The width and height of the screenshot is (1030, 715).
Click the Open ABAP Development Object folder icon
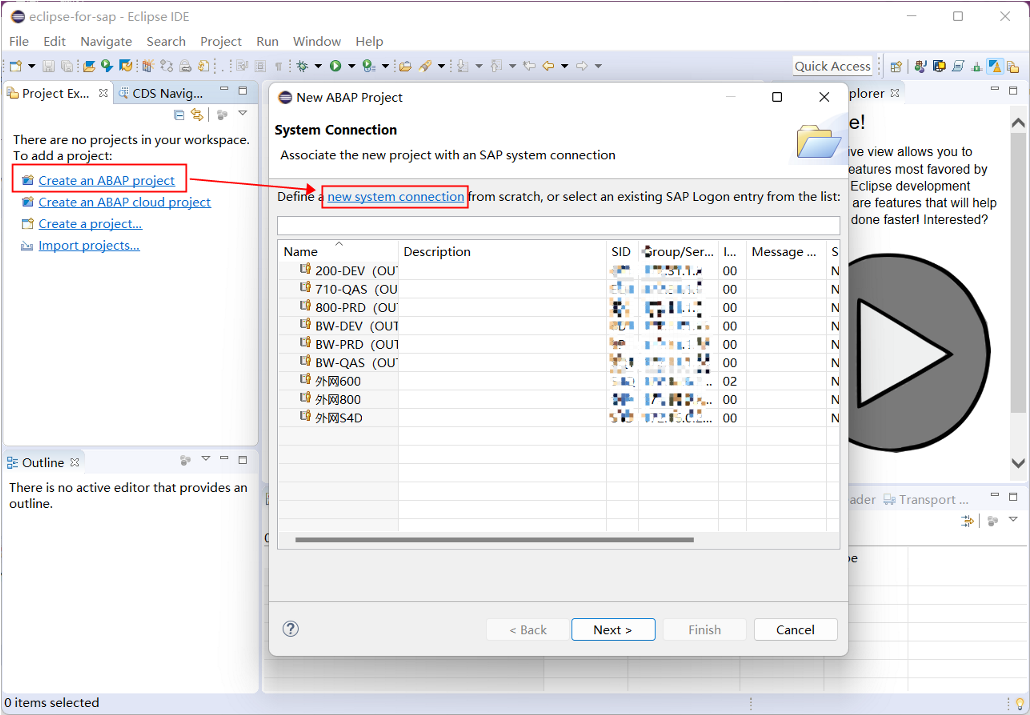pos(89,66)
